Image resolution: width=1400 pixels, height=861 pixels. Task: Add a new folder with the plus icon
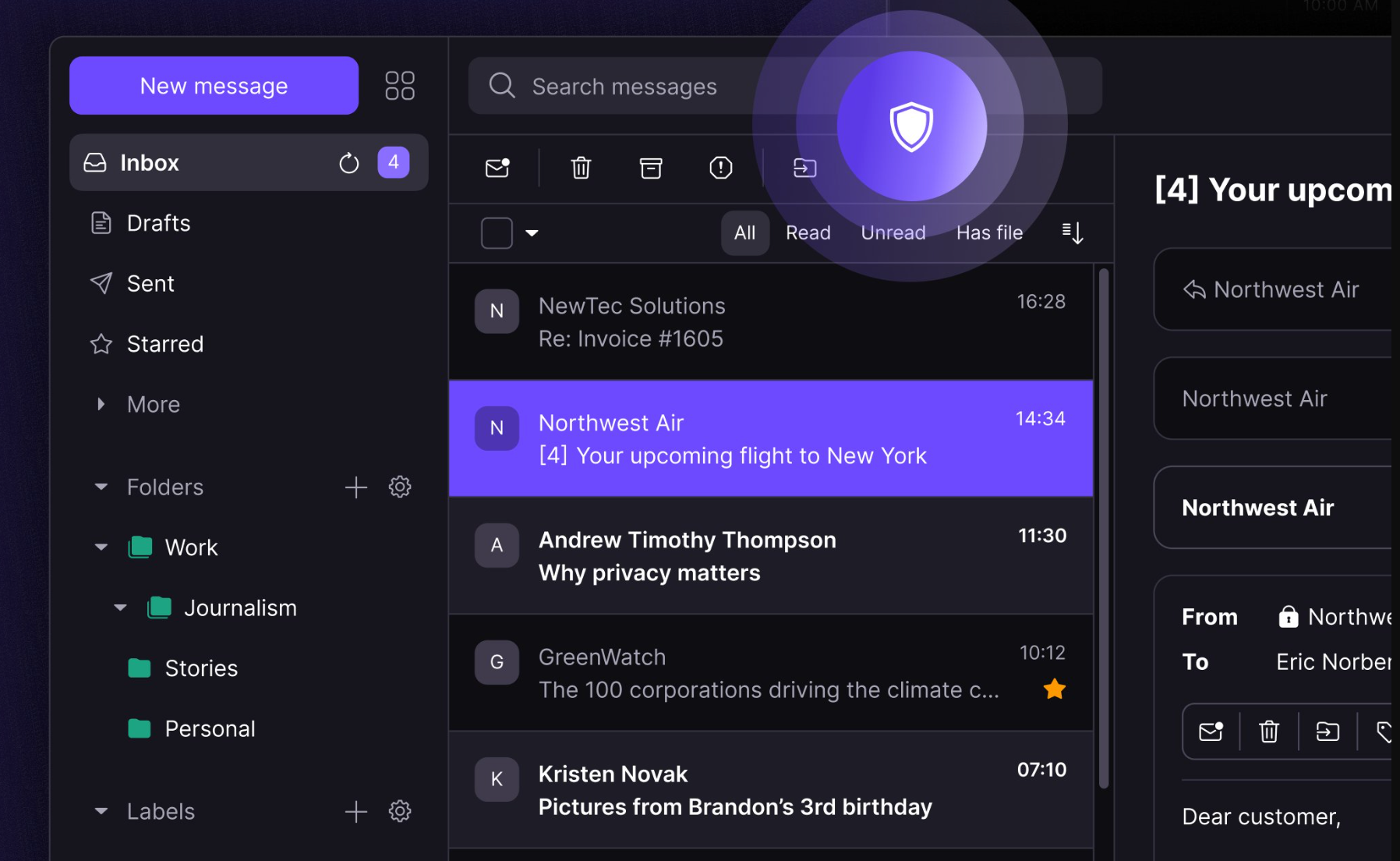coord(356,487)
